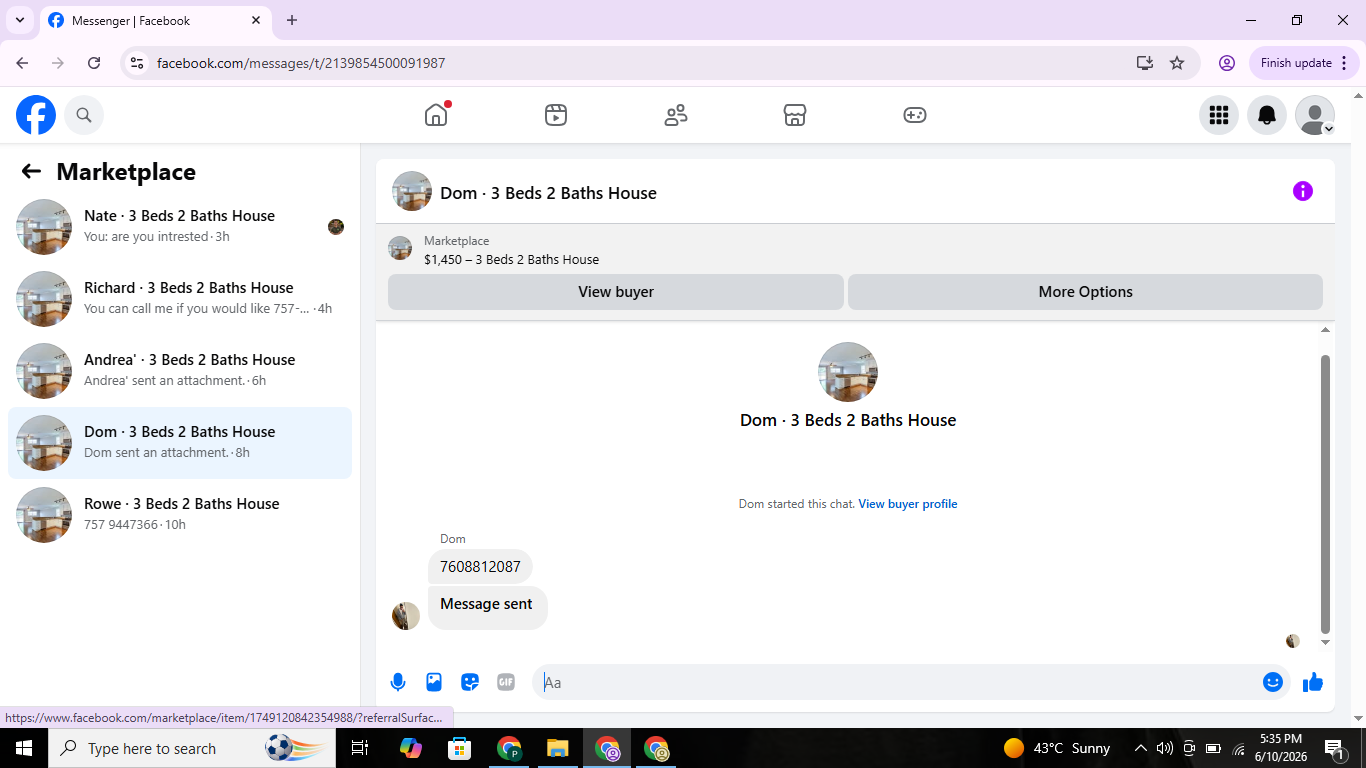
Task: Open the Nate conversation
Action: coord(180,227)
